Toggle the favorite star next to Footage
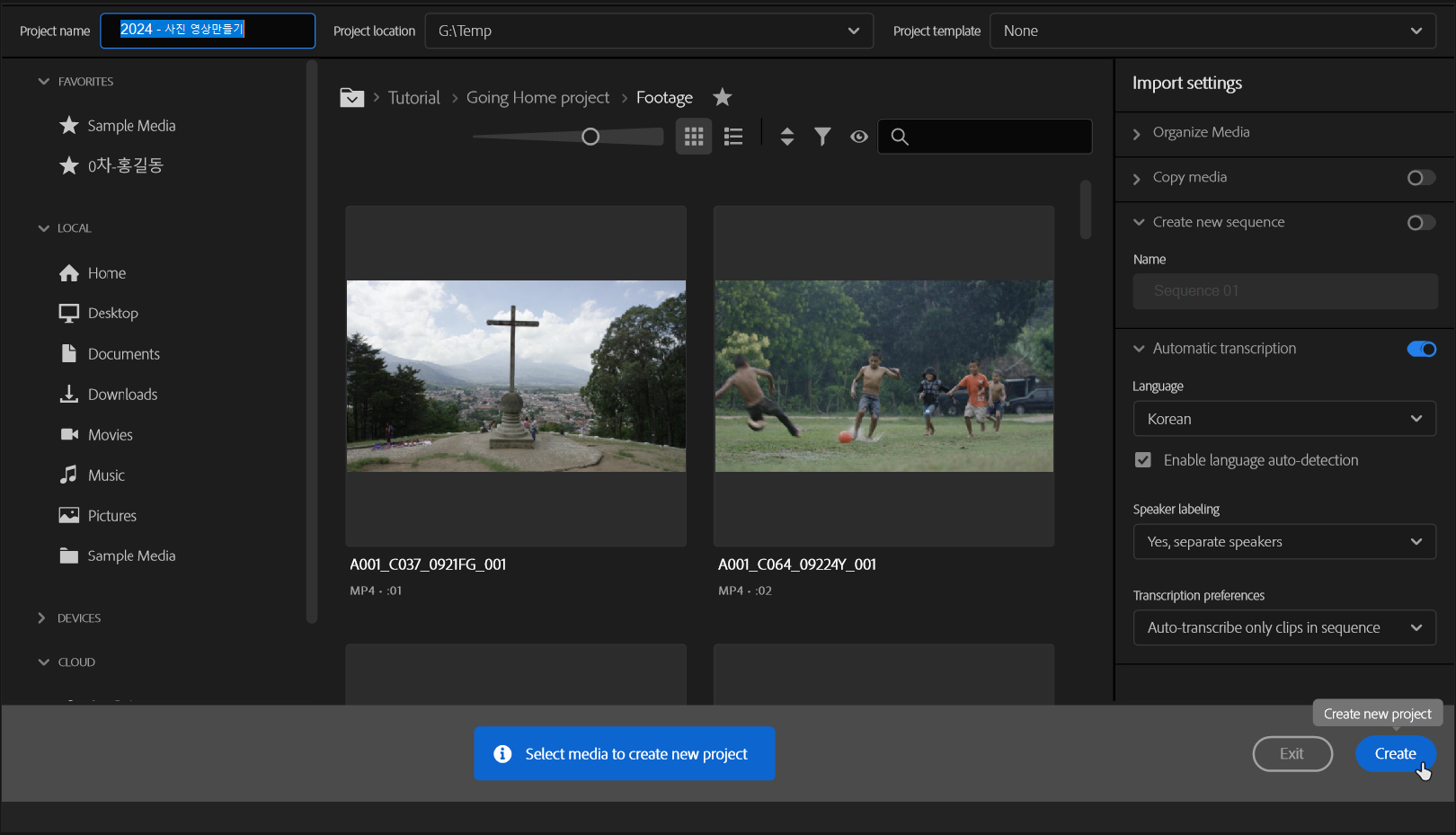The image size is (1456, 835). click(x=722, y=97)
